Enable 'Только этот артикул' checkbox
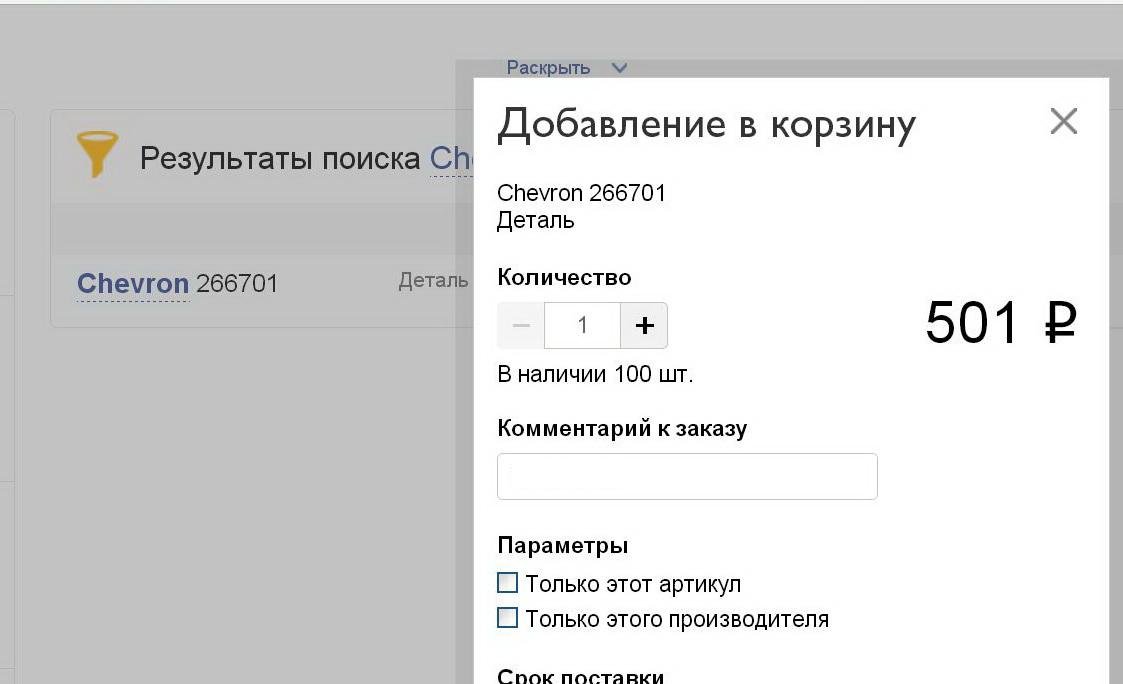 click(x=507, y=583)
